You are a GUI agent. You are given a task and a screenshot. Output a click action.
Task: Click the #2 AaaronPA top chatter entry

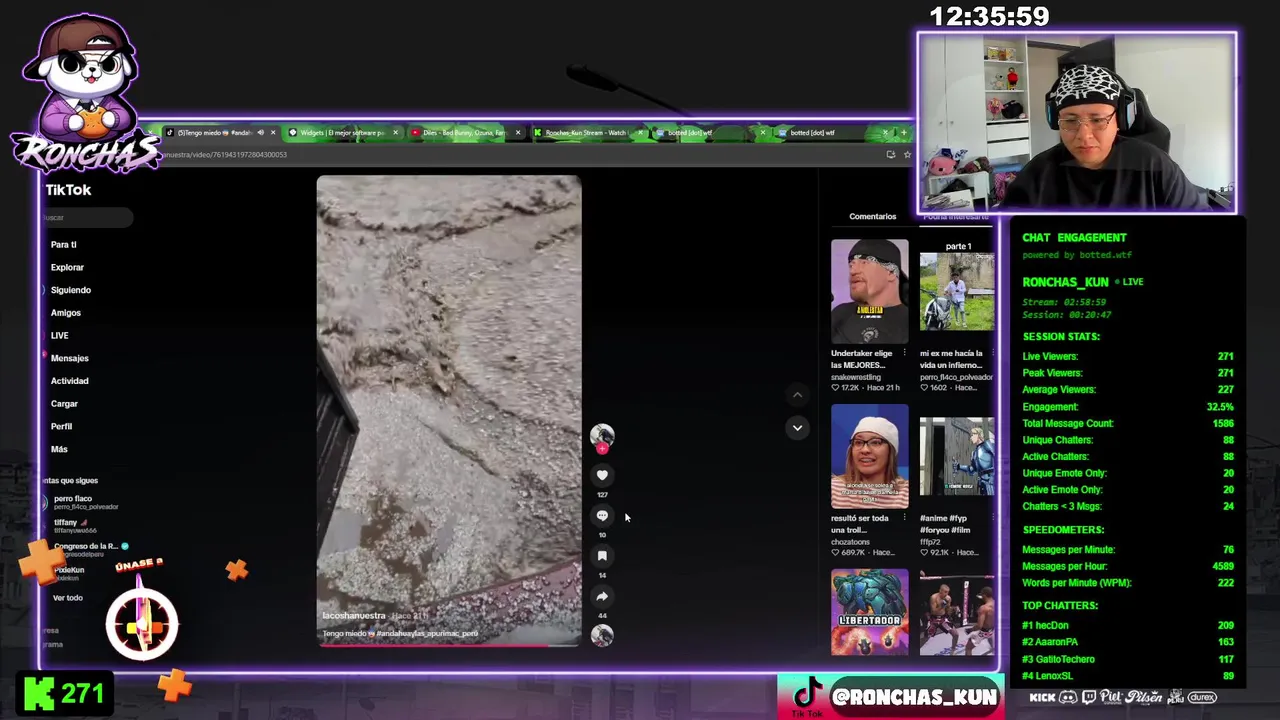[1127, 642]
